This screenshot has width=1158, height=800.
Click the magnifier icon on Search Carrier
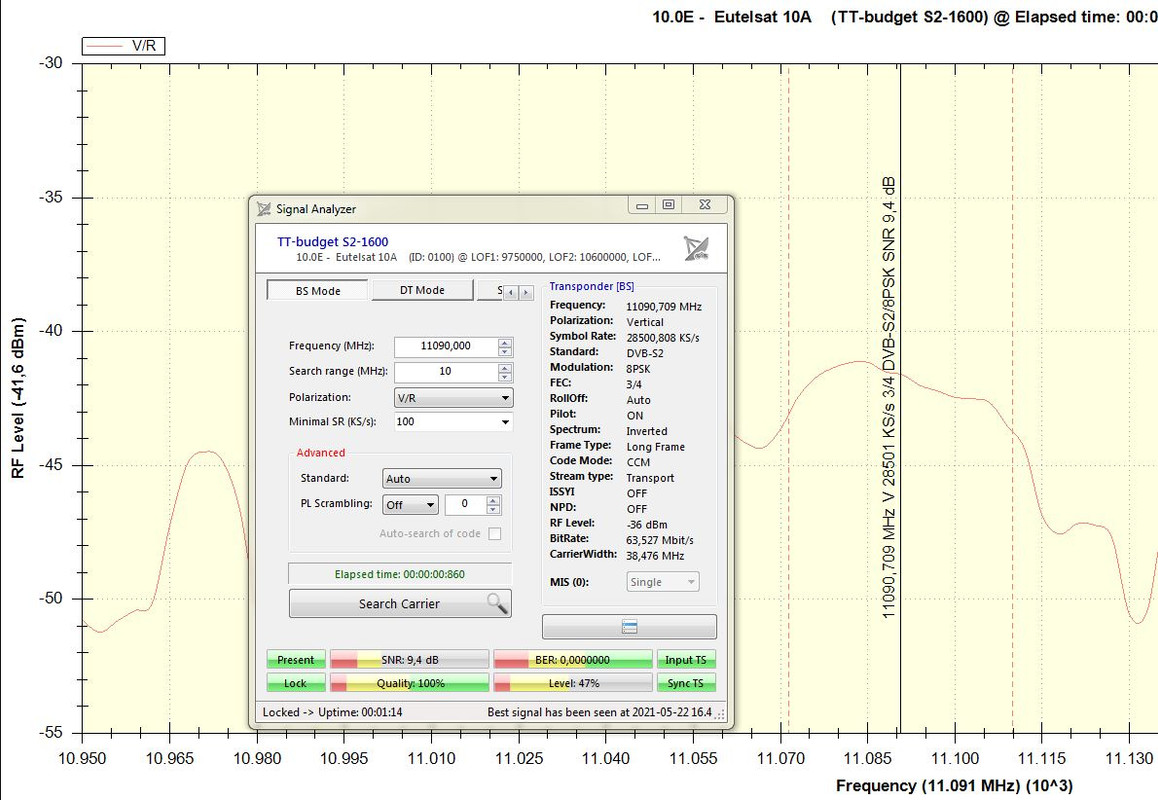497,604
